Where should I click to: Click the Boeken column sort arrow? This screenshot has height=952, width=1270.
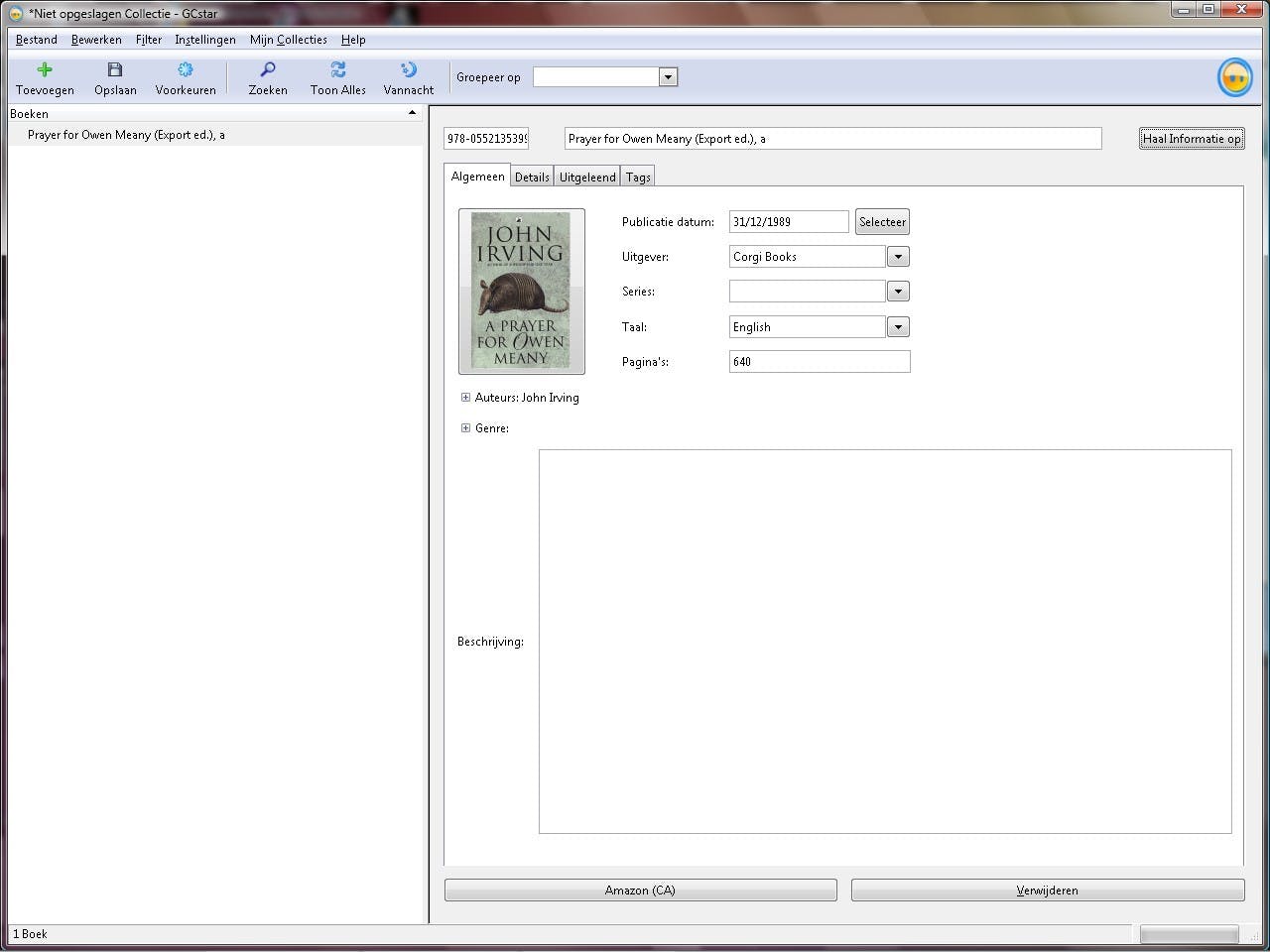tap(412, 113)
